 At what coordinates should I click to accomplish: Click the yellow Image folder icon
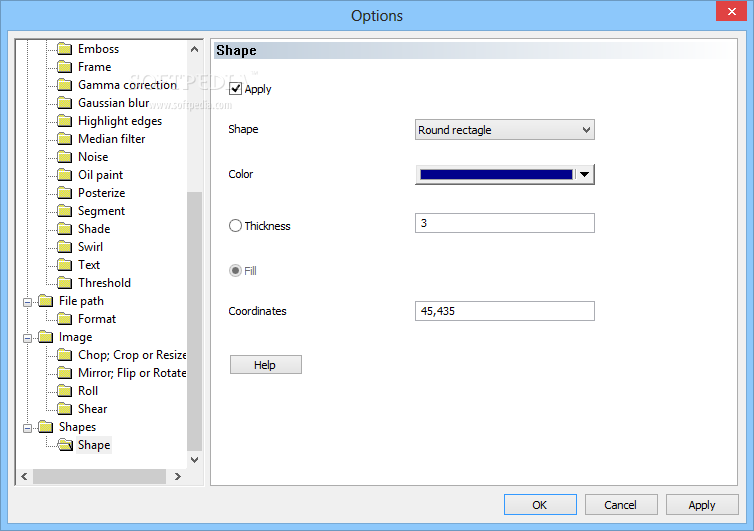click(45, 337)
